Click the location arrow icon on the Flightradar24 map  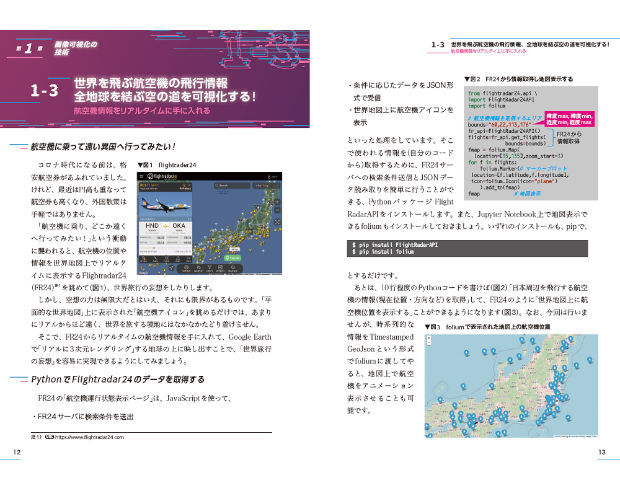point(171,268)
